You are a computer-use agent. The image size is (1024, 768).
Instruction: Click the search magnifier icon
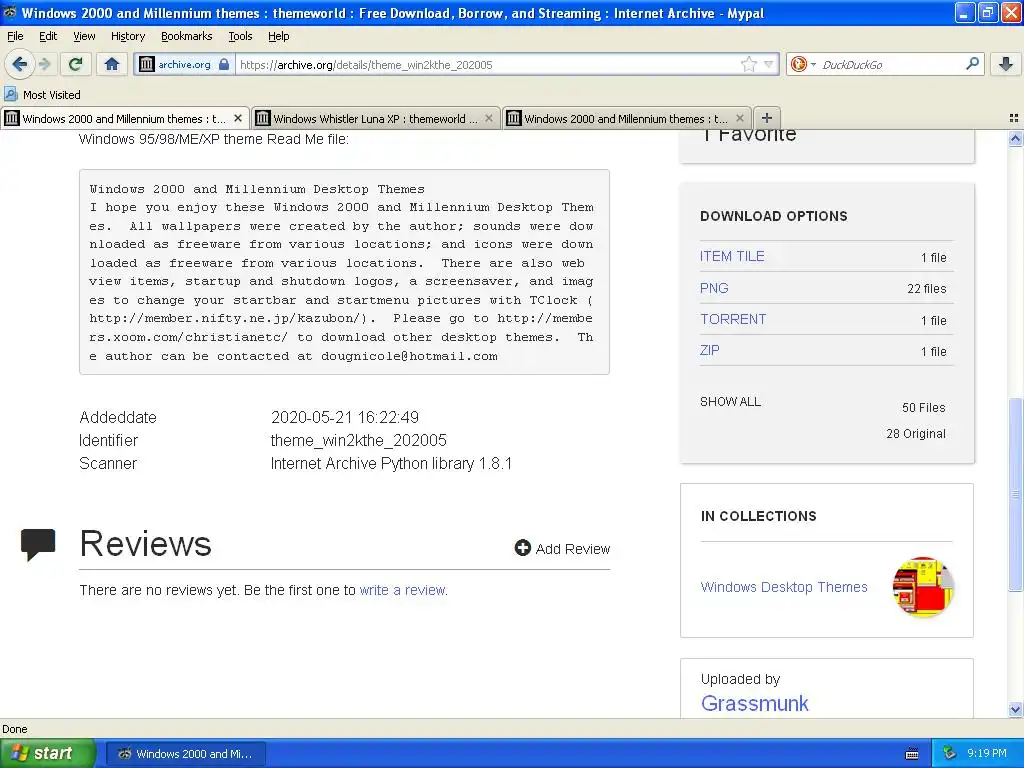(x=972, y=64)
